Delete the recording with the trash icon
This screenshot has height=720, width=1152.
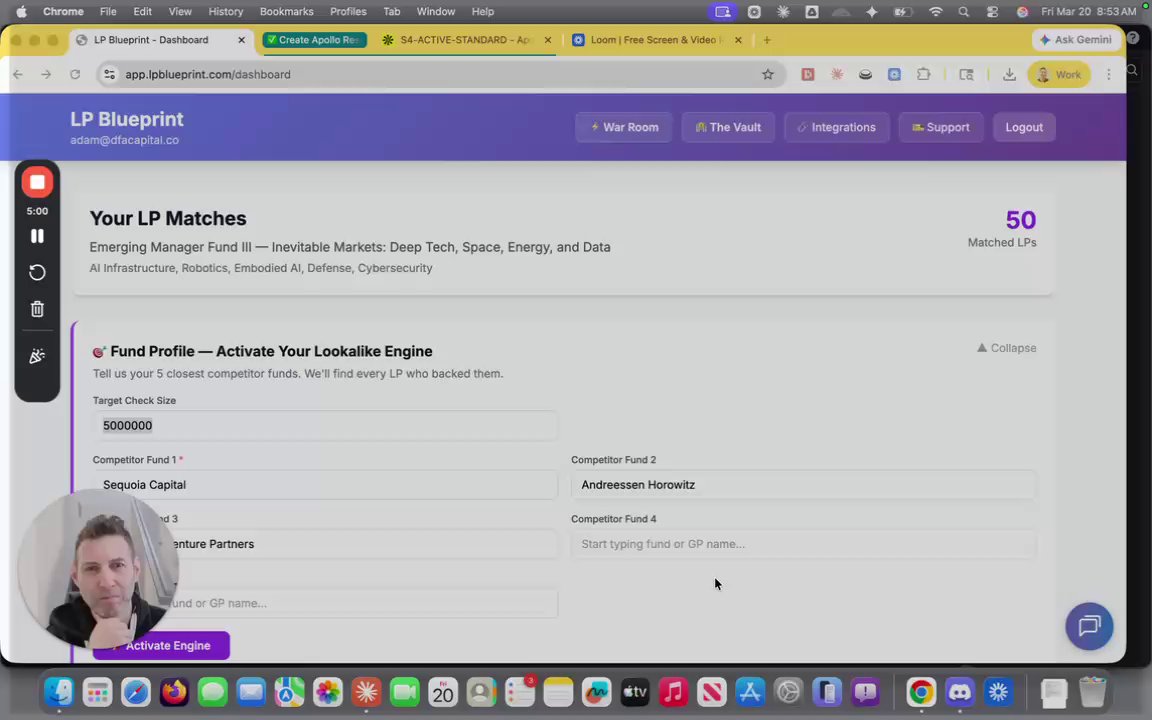coord(37,309)
